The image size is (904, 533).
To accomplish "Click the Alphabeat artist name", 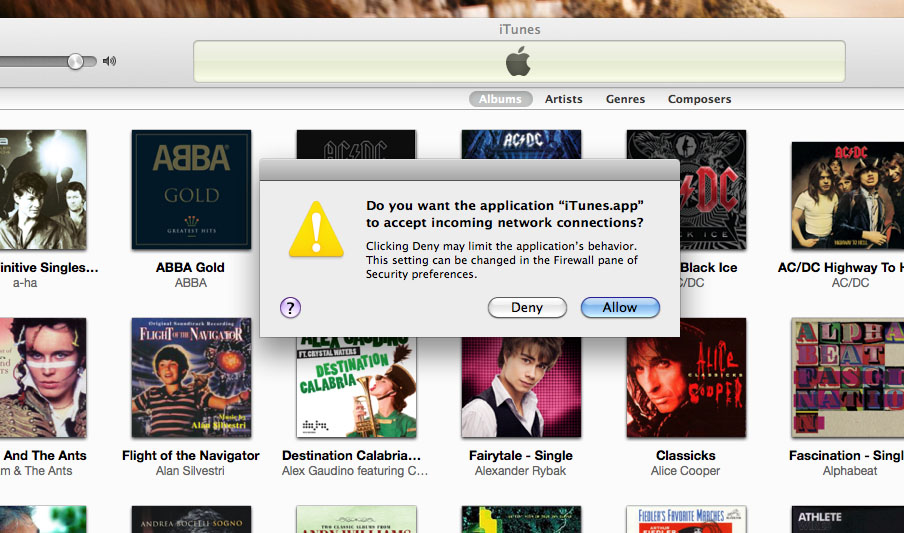I will (x=850, y=471).
